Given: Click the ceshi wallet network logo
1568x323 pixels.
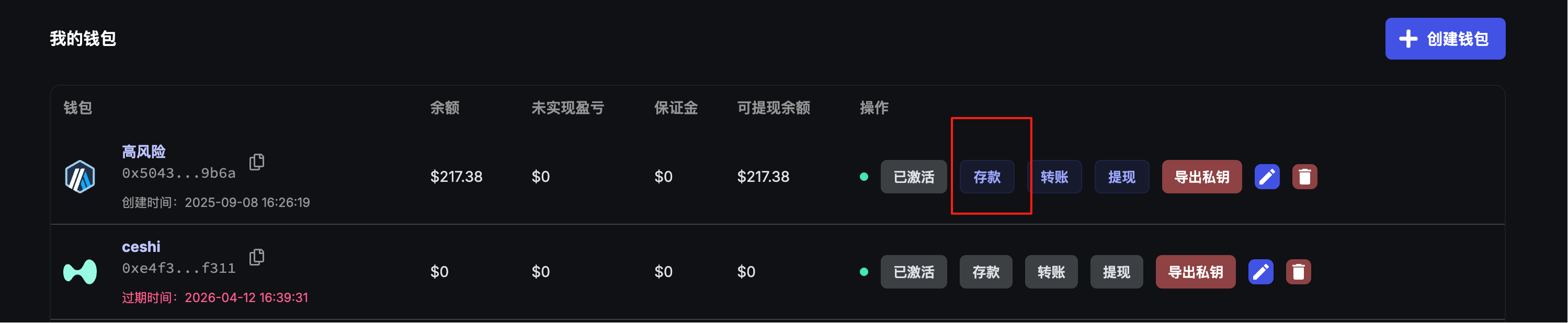Looking at the screenshot, I should (x=79, y=272).
